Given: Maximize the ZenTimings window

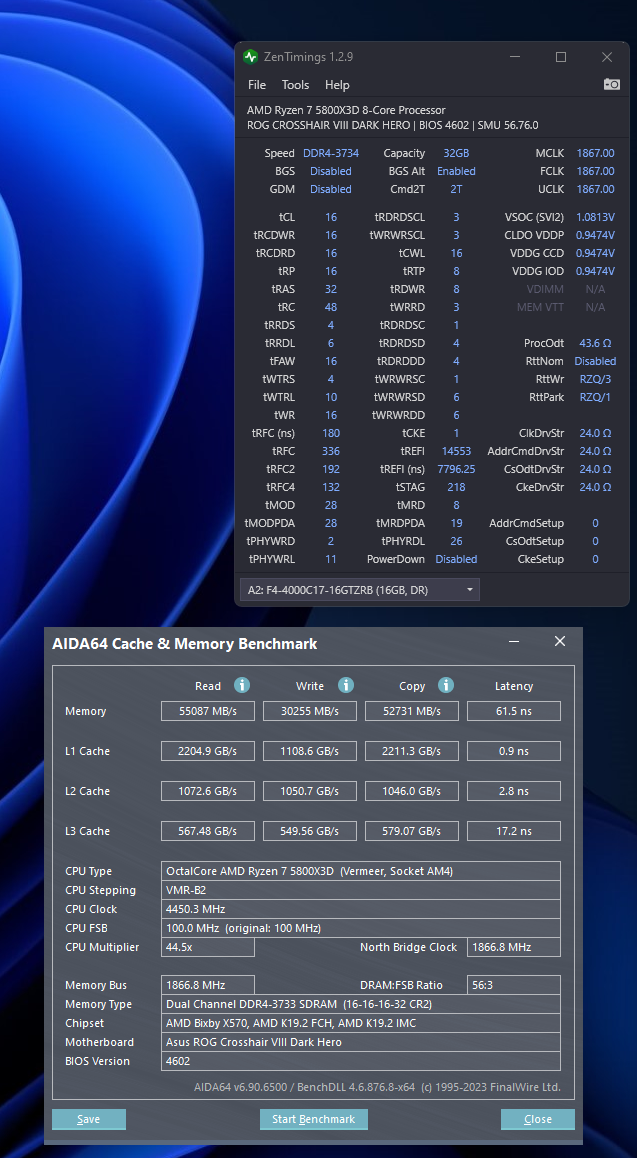Looking at the screenshot, I should click(x=560, y=57).
